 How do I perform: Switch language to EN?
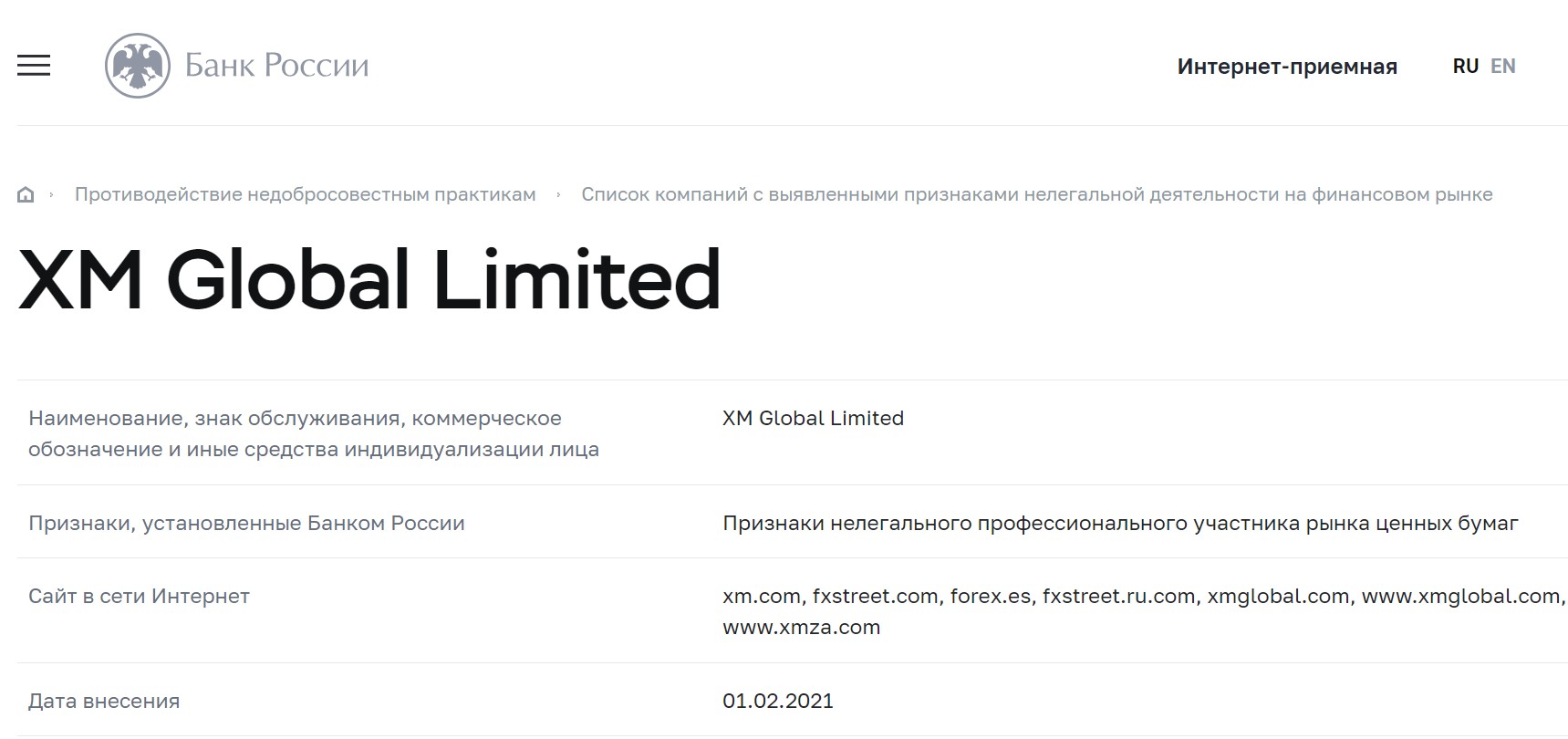pos(1503,67)
